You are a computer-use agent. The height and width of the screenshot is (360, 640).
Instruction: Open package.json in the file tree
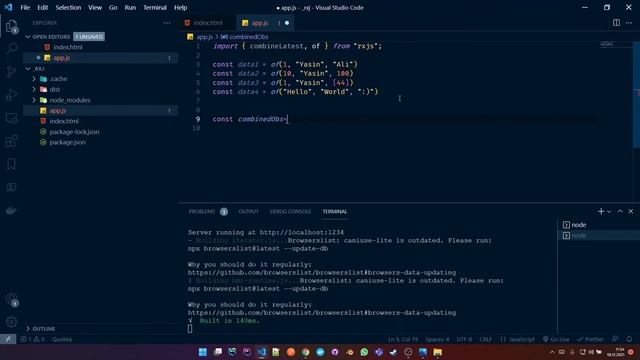[x=68, y=142]
